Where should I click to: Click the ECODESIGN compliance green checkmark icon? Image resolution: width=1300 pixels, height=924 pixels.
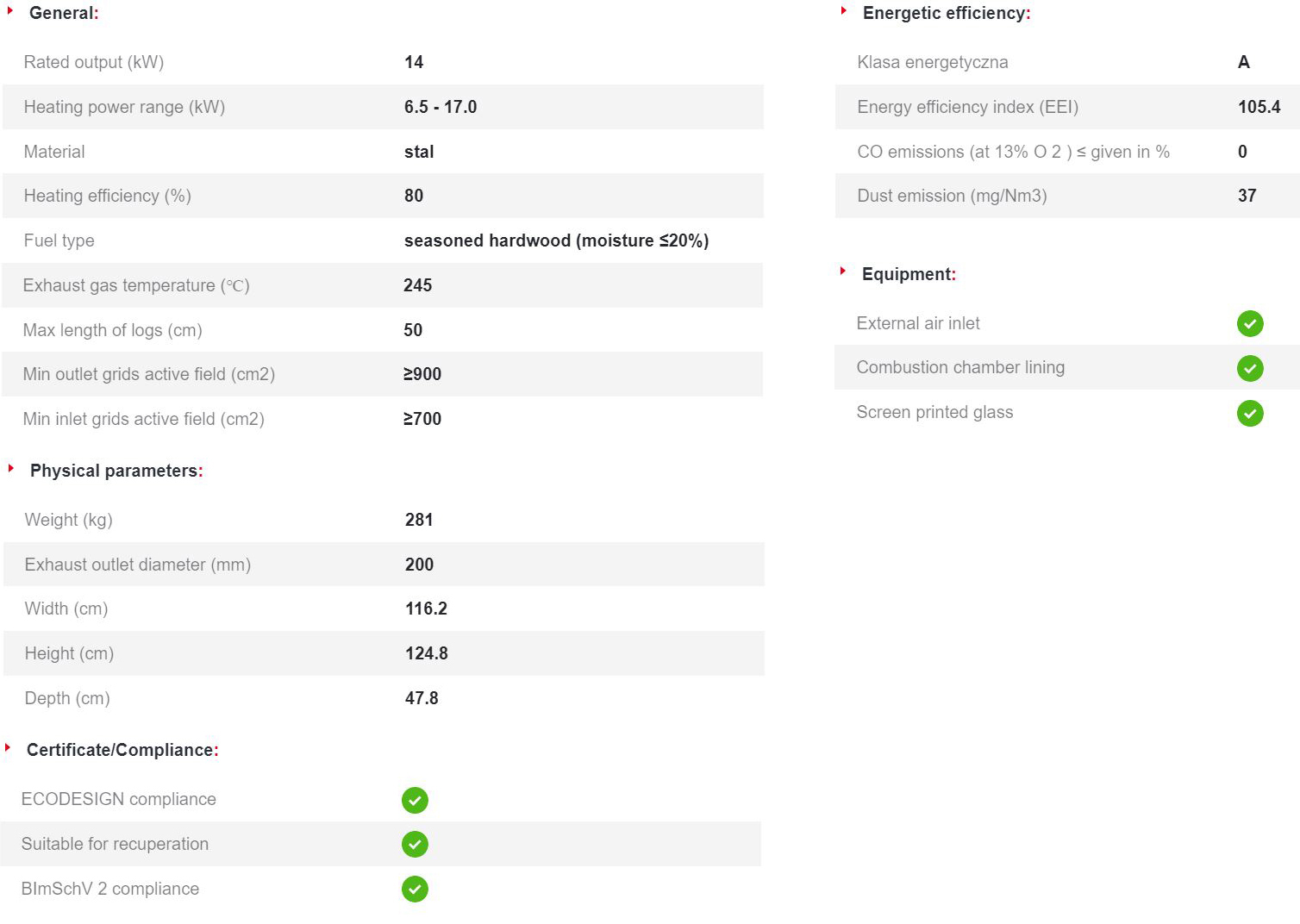tap(415, 800)
